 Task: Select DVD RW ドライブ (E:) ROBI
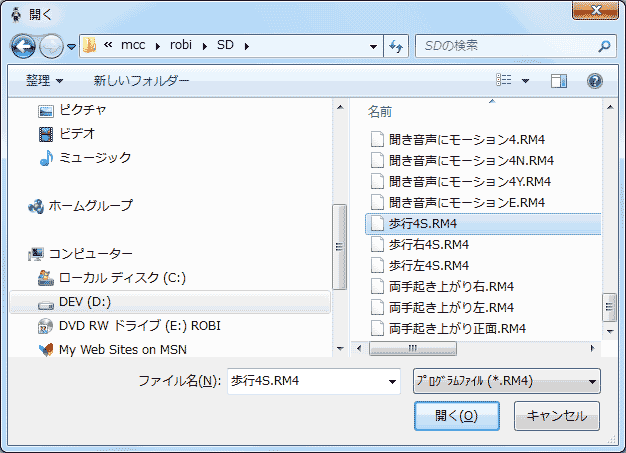140,326
